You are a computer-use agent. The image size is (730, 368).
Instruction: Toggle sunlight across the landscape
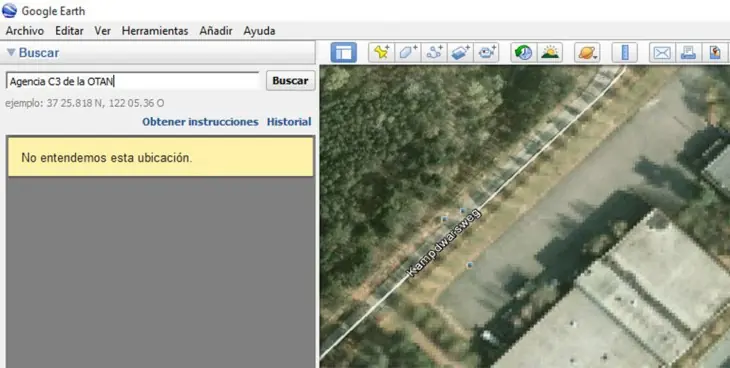click(550, 53)
